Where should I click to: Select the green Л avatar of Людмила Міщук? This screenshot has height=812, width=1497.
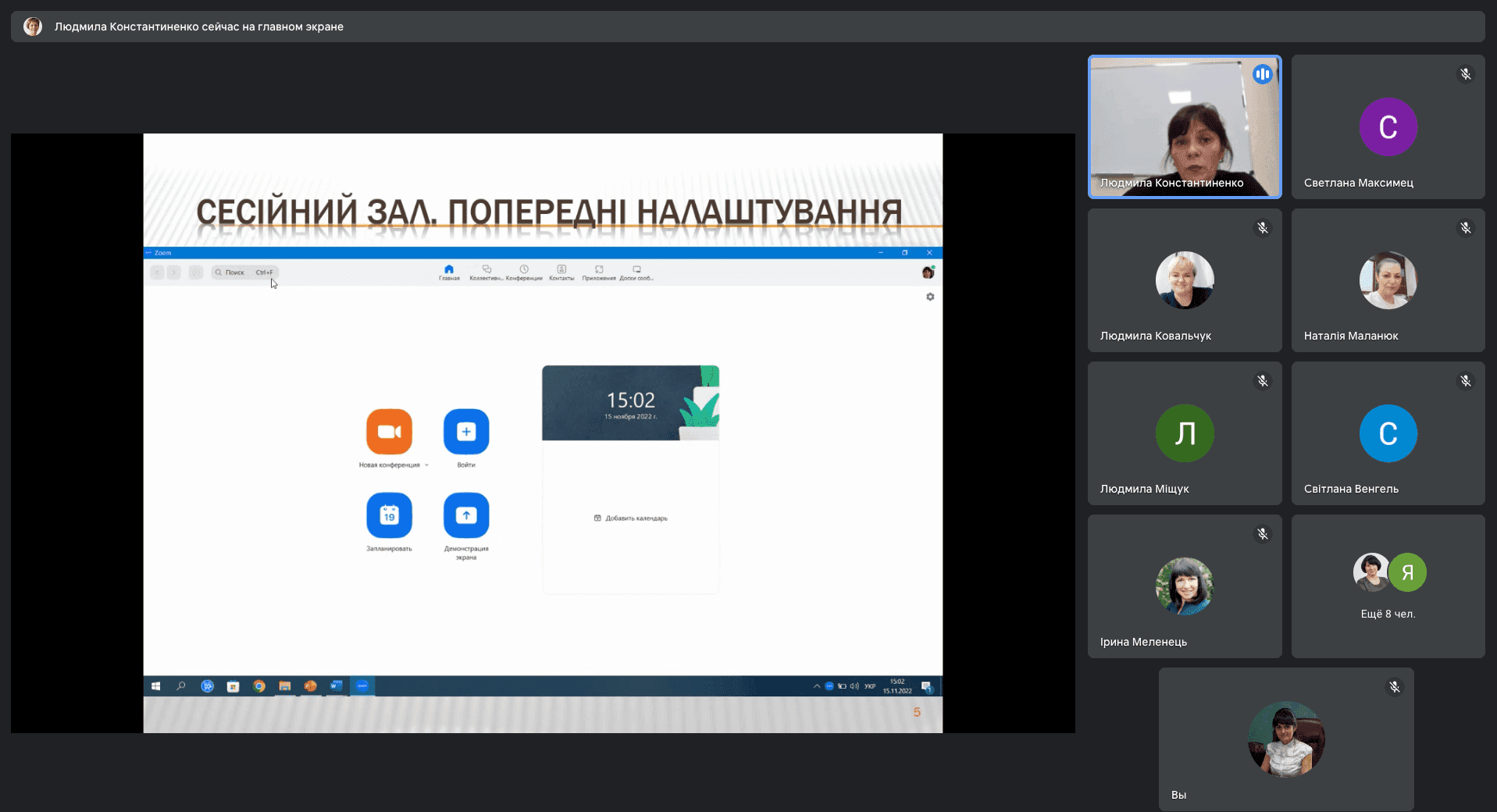click(1185, 433)
